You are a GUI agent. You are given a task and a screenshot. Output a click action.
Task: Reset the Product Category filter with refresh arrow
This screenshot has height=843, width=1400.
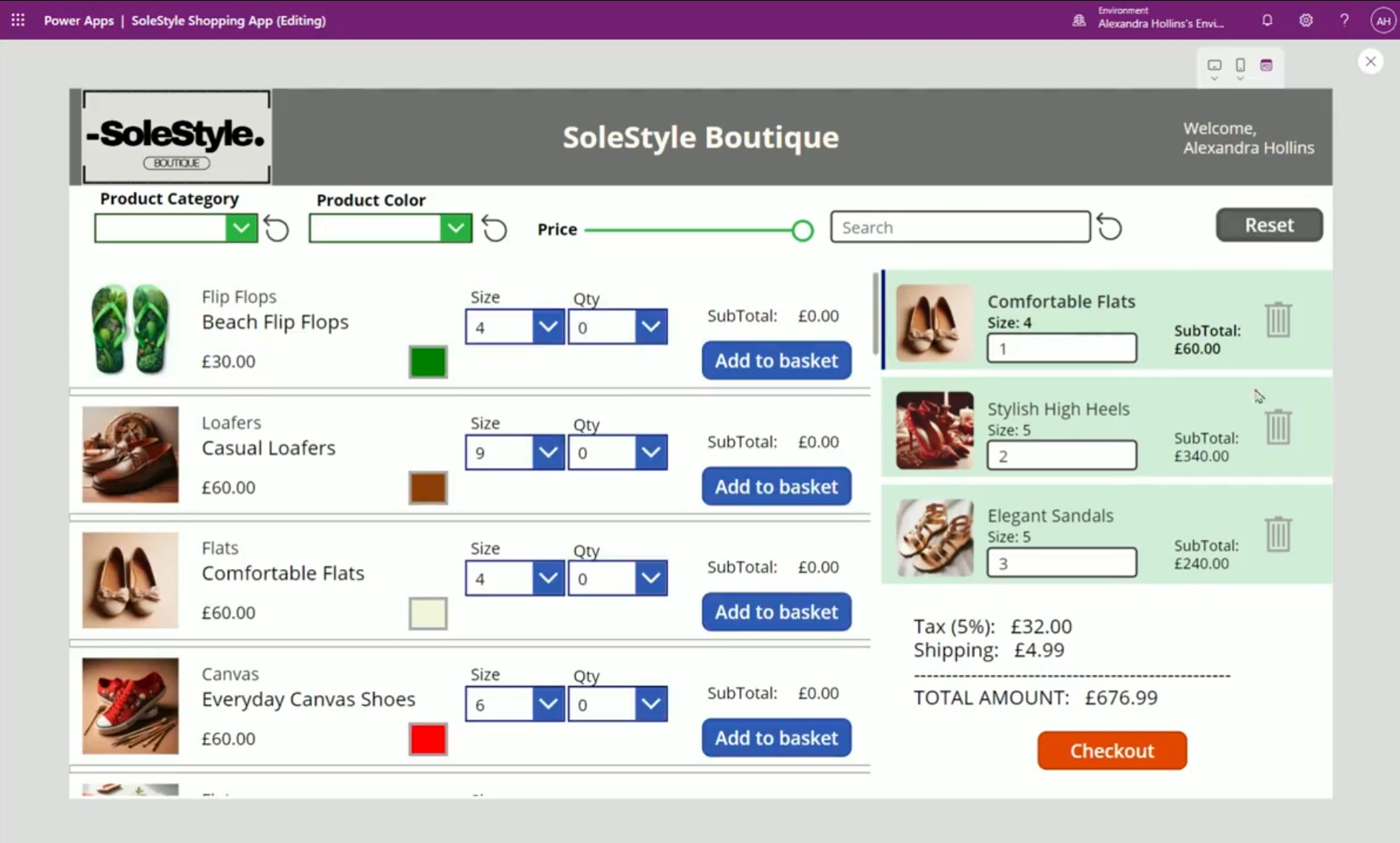click(276, 228)
